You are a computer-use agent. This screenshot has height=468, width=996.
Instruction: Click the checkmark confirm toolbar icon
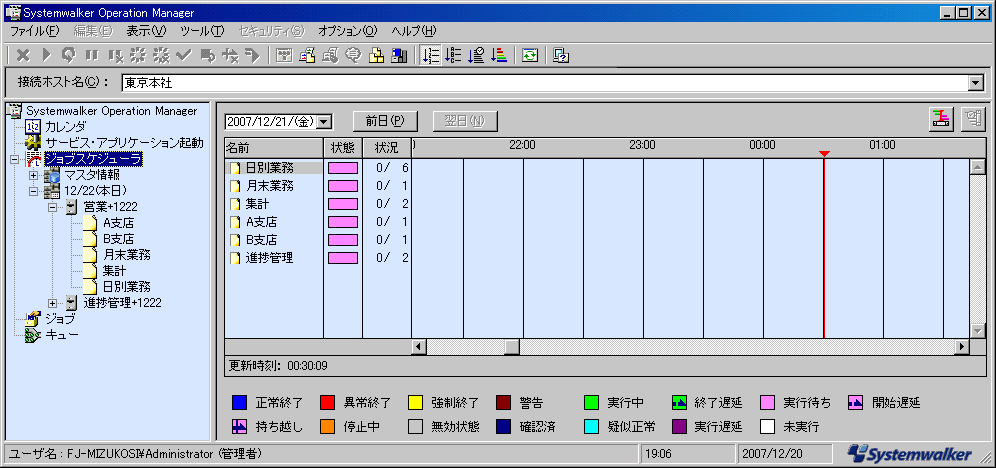(x=184, y=56)
